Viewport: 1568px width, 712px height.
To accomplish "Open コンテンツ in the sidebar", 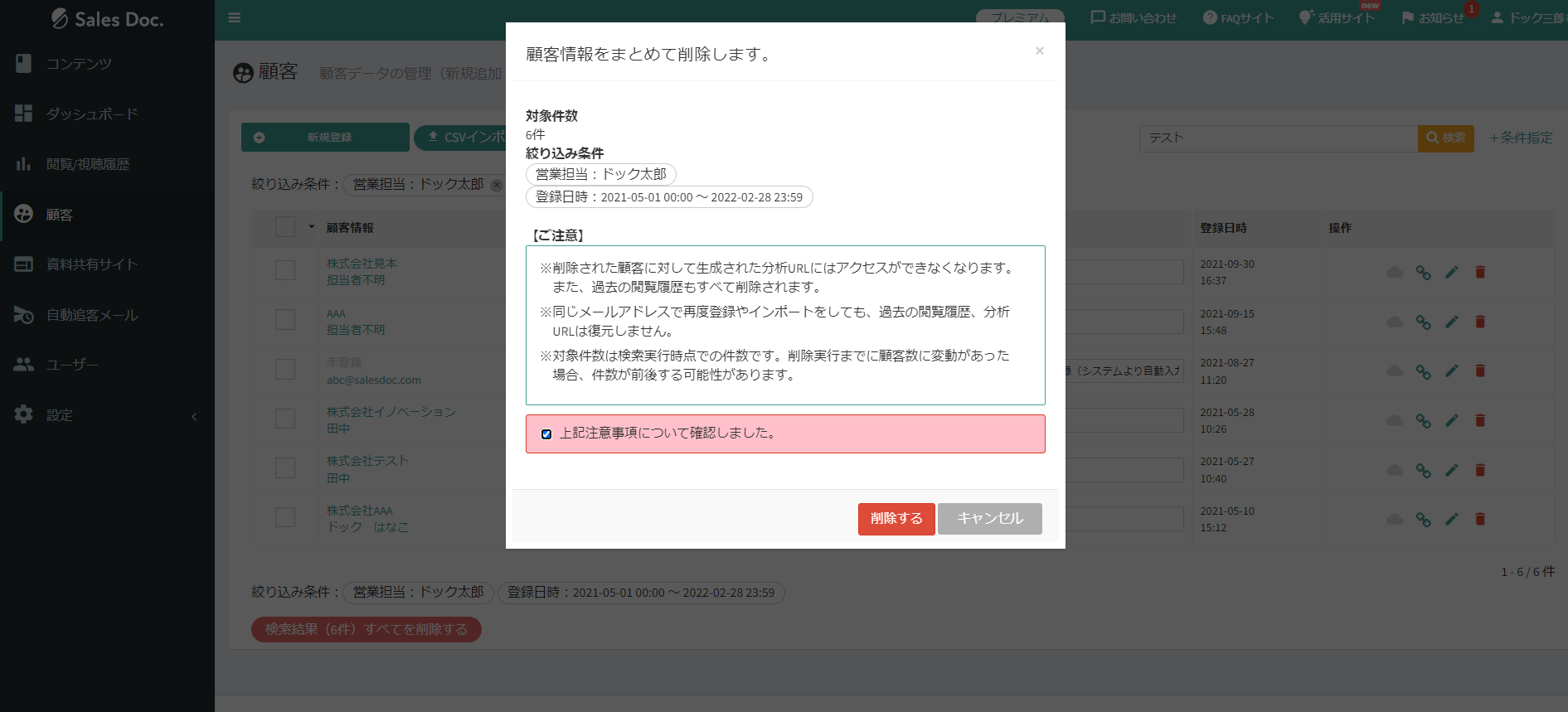I will 79,64.
